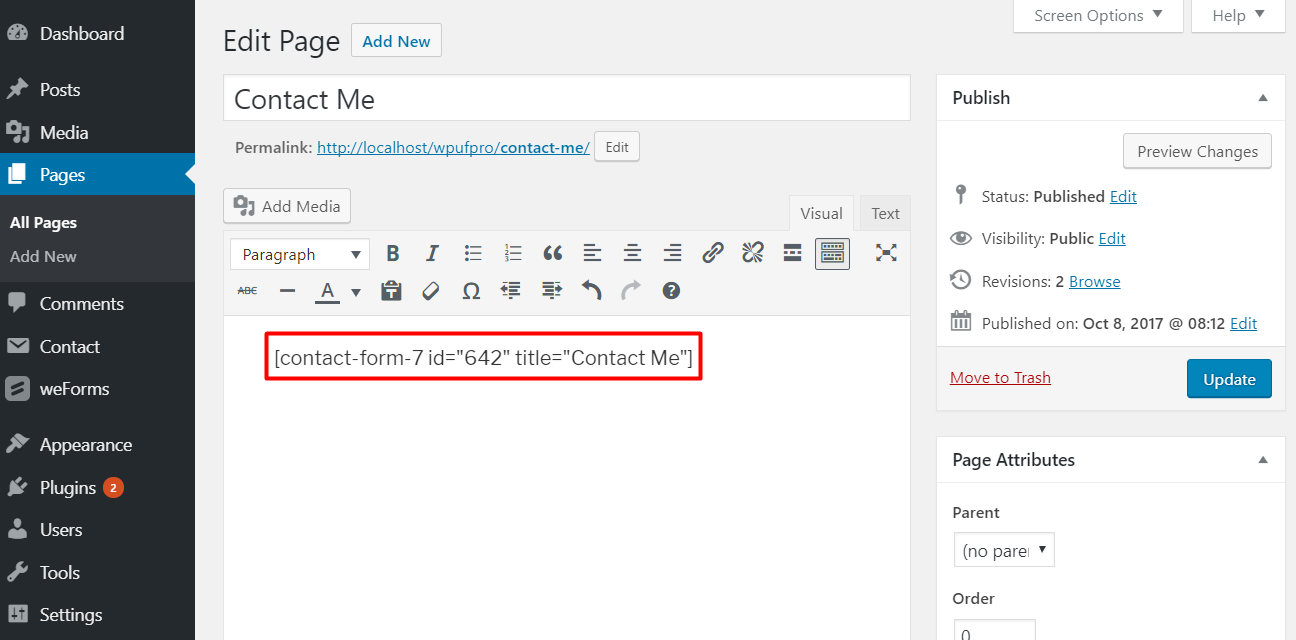Insert special character omega icon

tap(471, 291)
